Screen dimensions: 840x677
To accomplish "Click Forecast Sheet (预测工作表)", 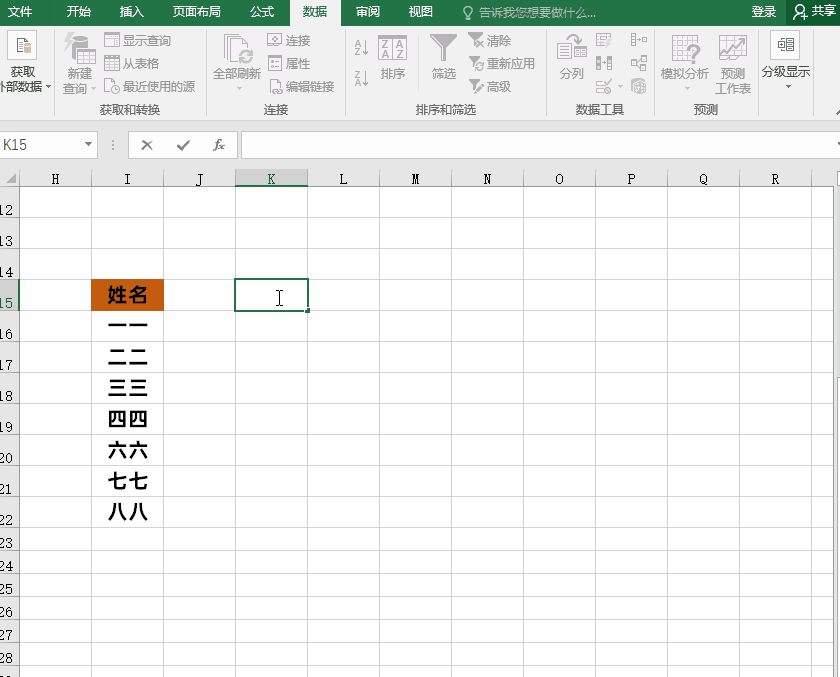I will [x=733, y=64].
